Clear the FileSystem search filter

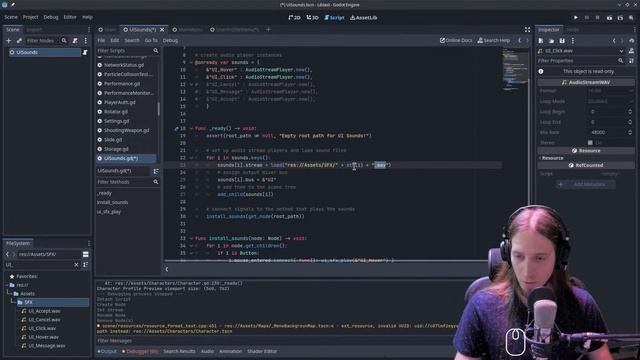click(x=76, y=265)
